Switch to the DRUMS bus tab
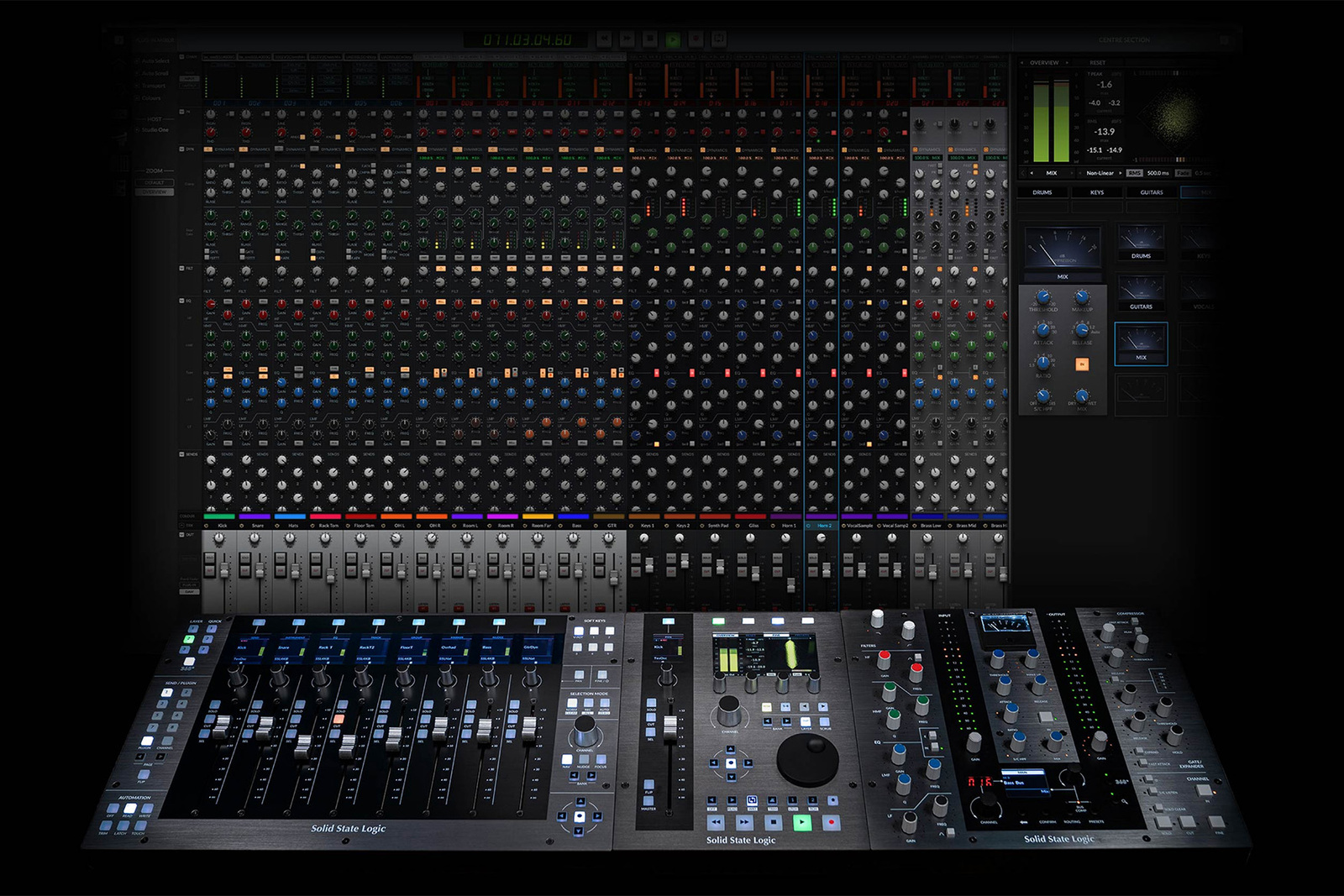This screenshot has width=1344, height=896. (x=1042, y=192)
